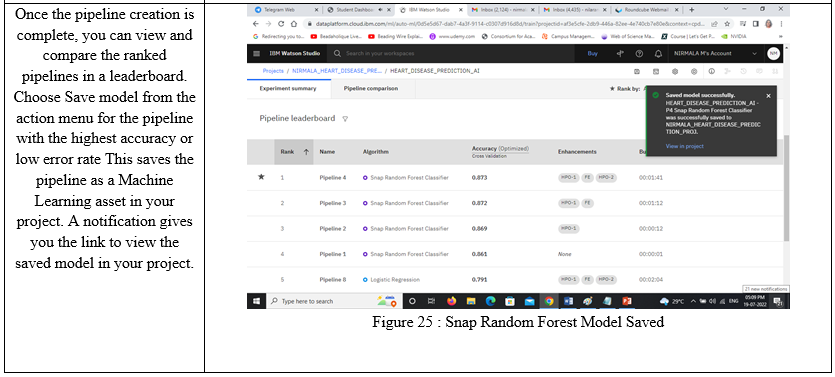Click the taskbar clock showing 05:09 PM
Viewport: 835px width, 377px height.
tap(755, 301)
